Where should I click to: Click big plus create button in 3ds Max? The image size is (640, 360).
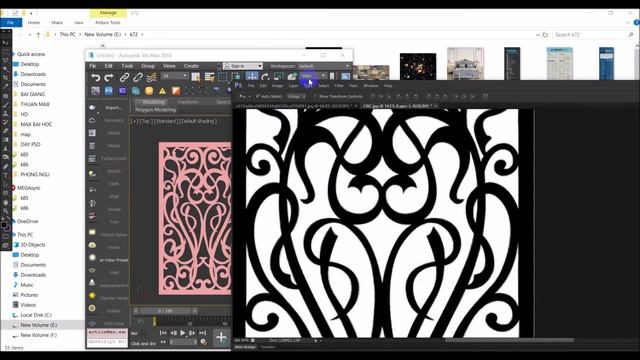(221, 337)
